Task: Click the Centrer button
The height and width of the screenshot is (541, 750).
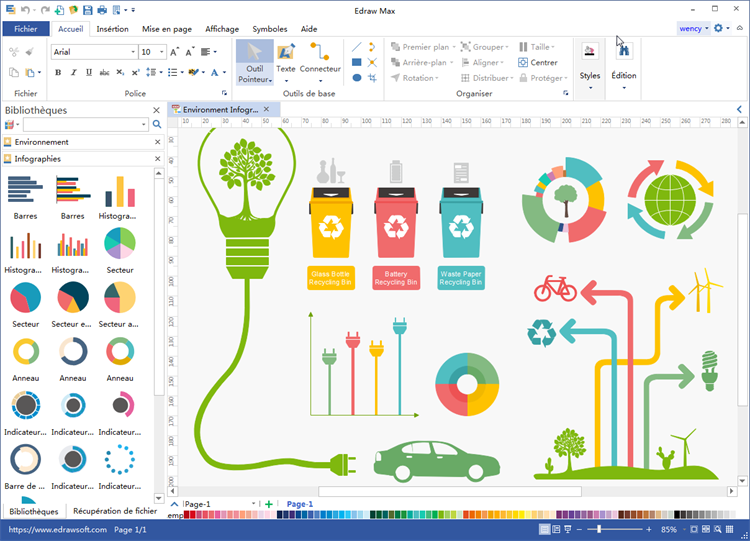Action: pos(538,62)
